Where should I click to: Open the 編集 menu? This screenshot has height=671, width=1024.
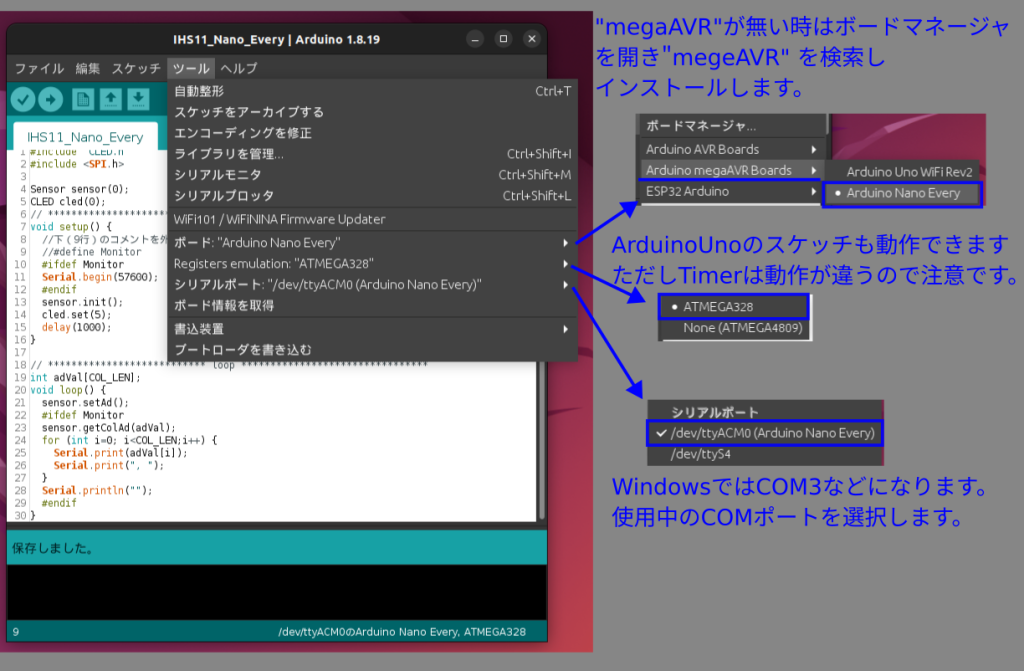[88, 69]
